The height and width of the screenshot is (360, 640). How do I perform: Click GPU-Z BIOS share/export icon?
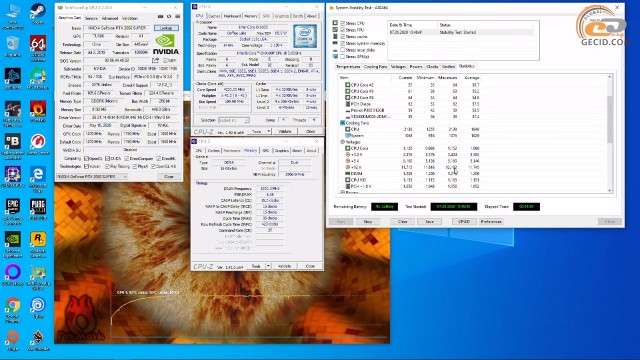click(156, 60)
